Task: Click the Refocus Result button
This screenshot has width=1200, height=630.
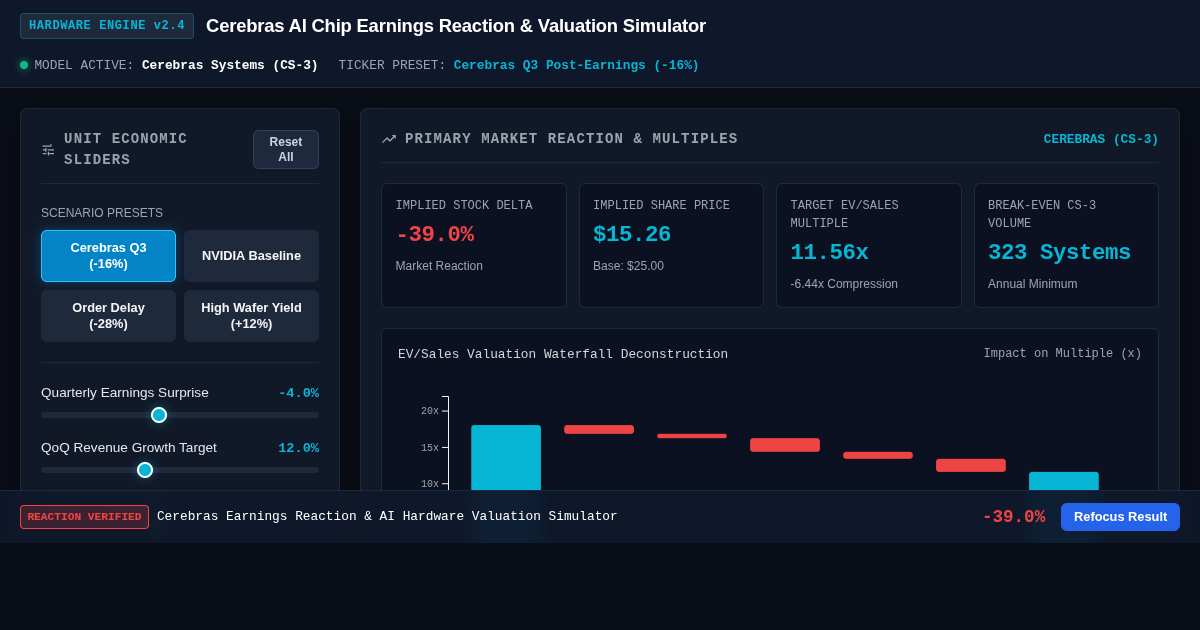Action: pyautogui.click(x=1120, y=517)
